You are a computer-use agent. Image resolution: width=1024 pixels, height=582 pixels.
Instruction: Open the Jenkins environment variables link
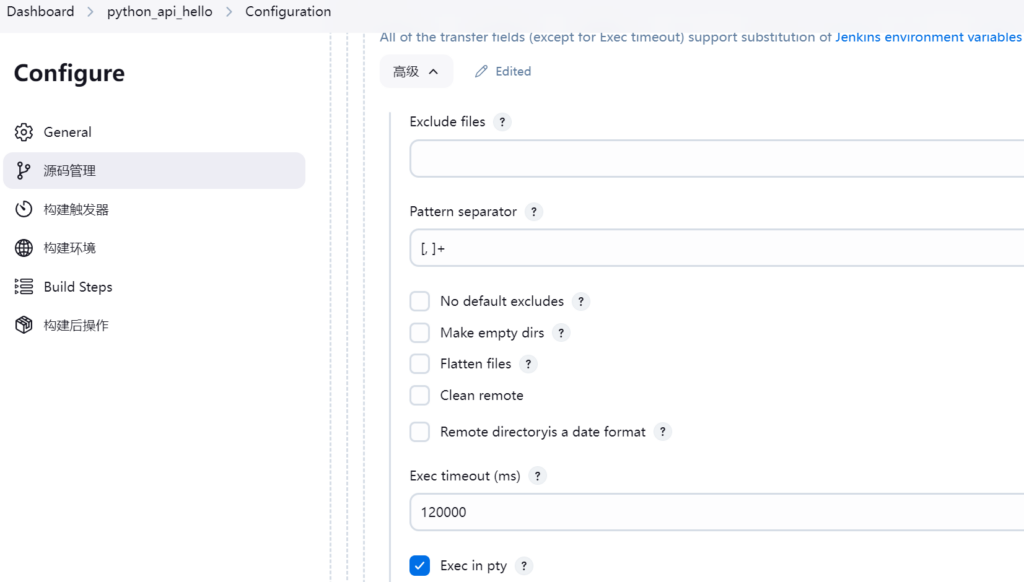point(928,37)
